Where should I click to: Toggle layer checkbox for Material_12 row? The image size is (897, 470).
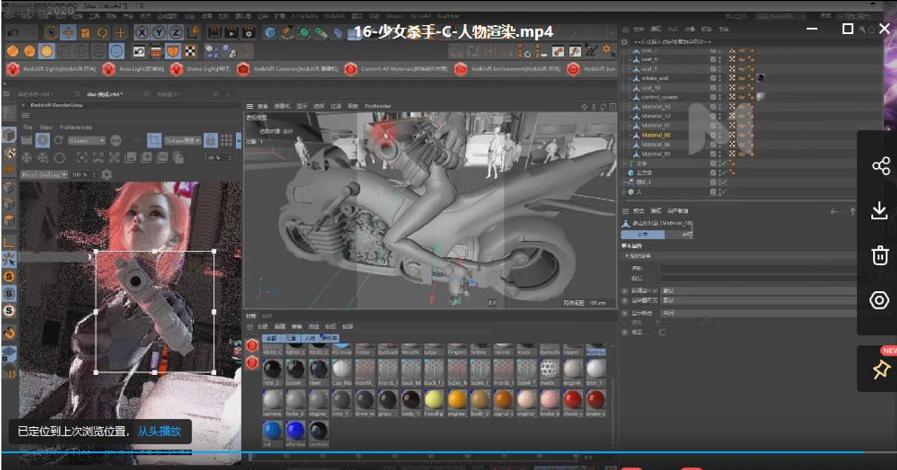(713, 116)
